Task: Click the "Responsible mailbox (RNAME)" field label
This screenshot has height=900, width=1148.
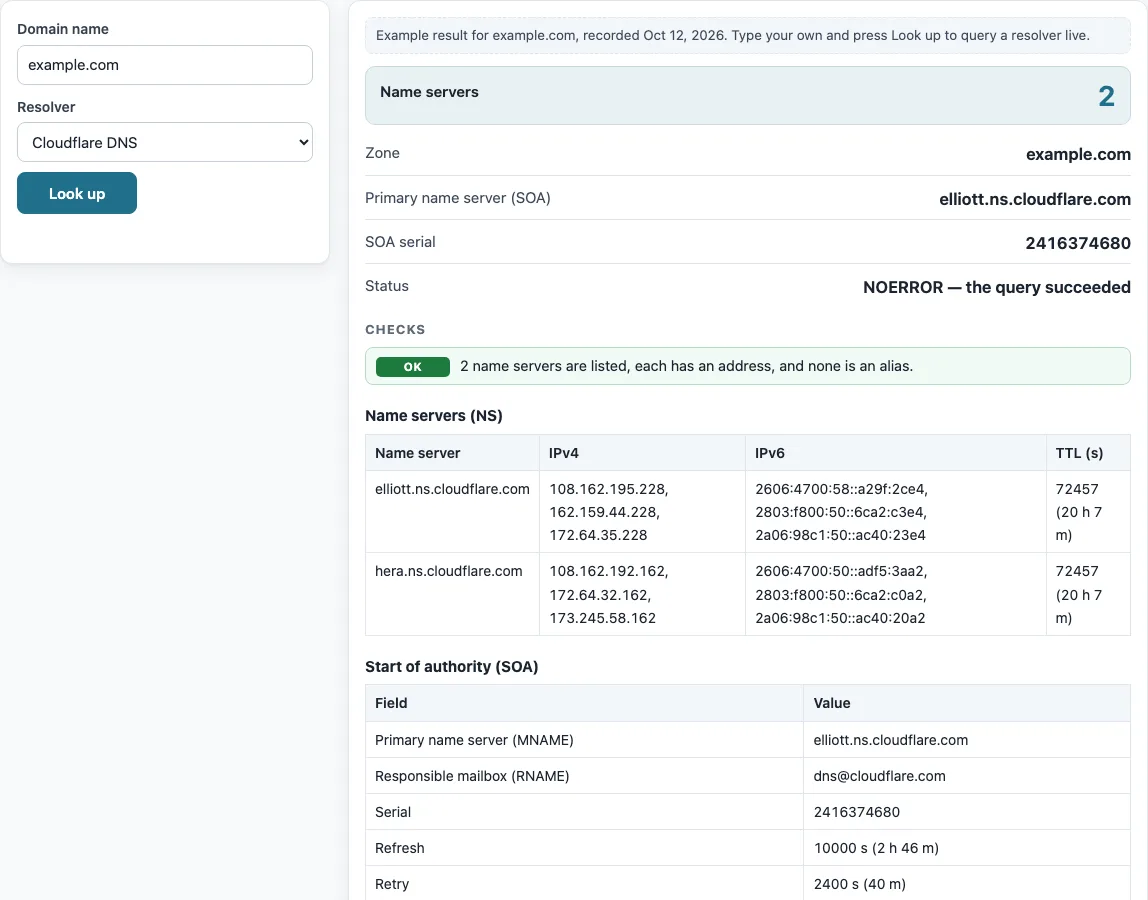Action: point(472,776)
